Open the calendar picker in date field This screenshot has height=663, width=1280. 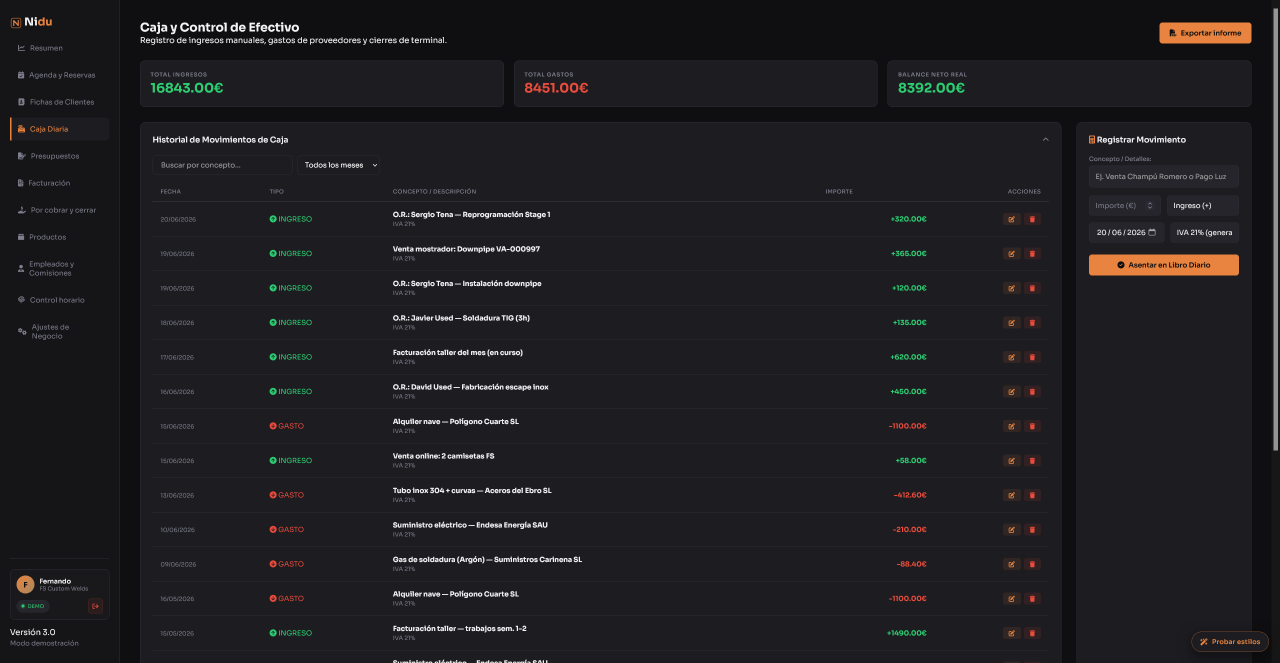pos(1152,232)
